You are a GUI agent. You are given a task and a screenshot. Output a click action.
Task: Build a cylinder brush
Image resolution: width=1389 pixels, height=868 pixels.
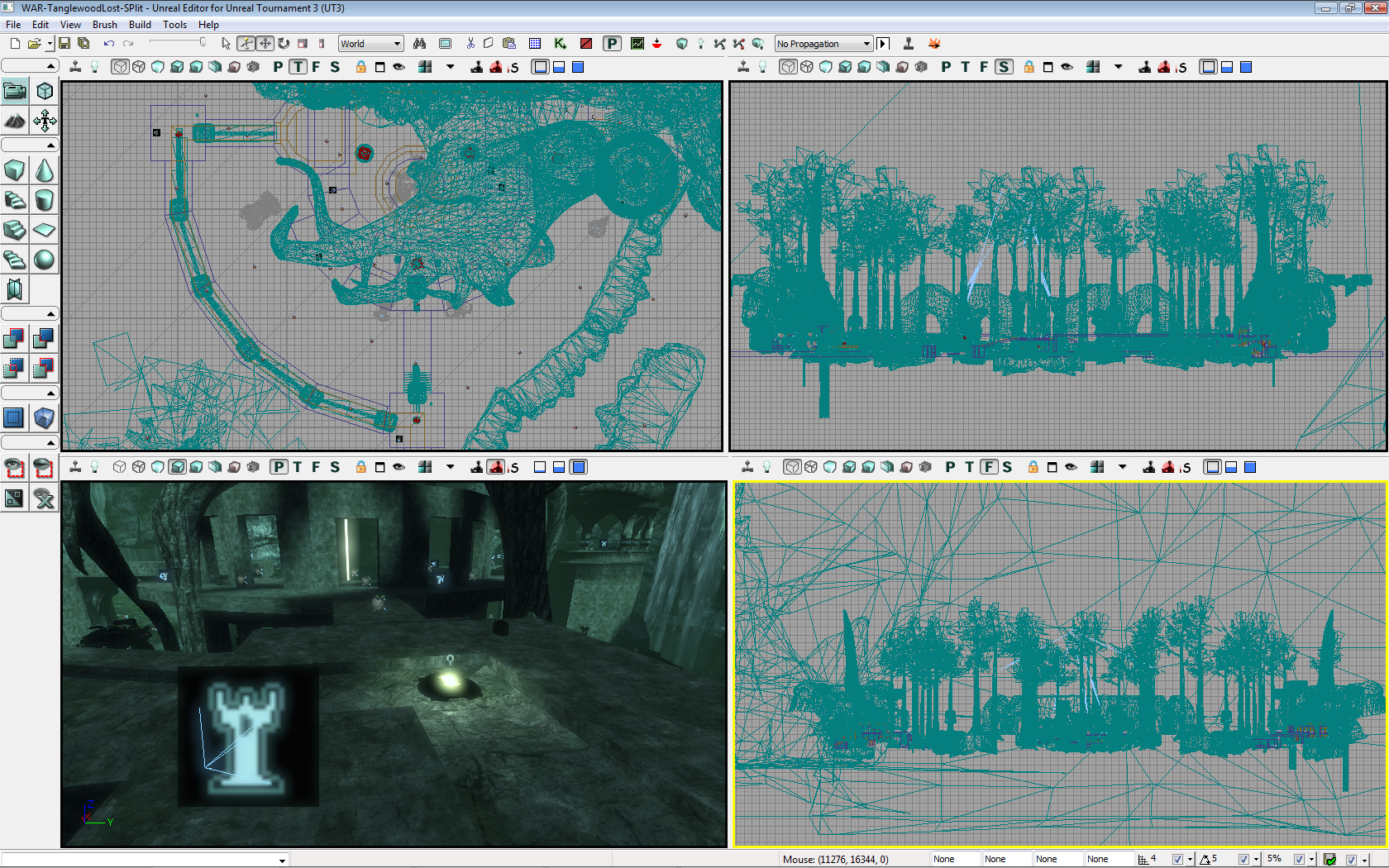pos(45,200)
